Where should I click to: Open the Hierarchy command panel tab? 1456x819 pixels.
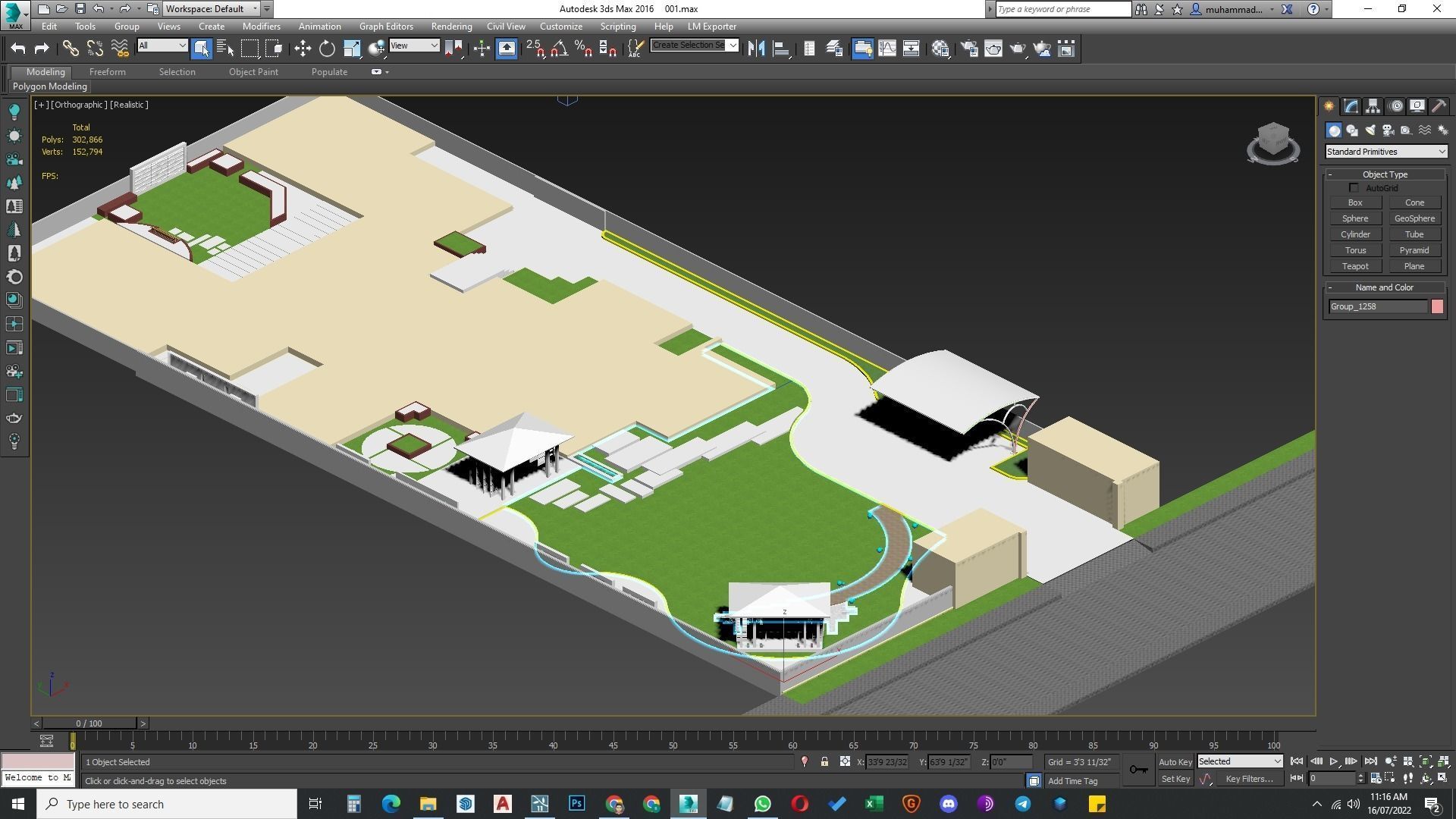(1373, 106)
